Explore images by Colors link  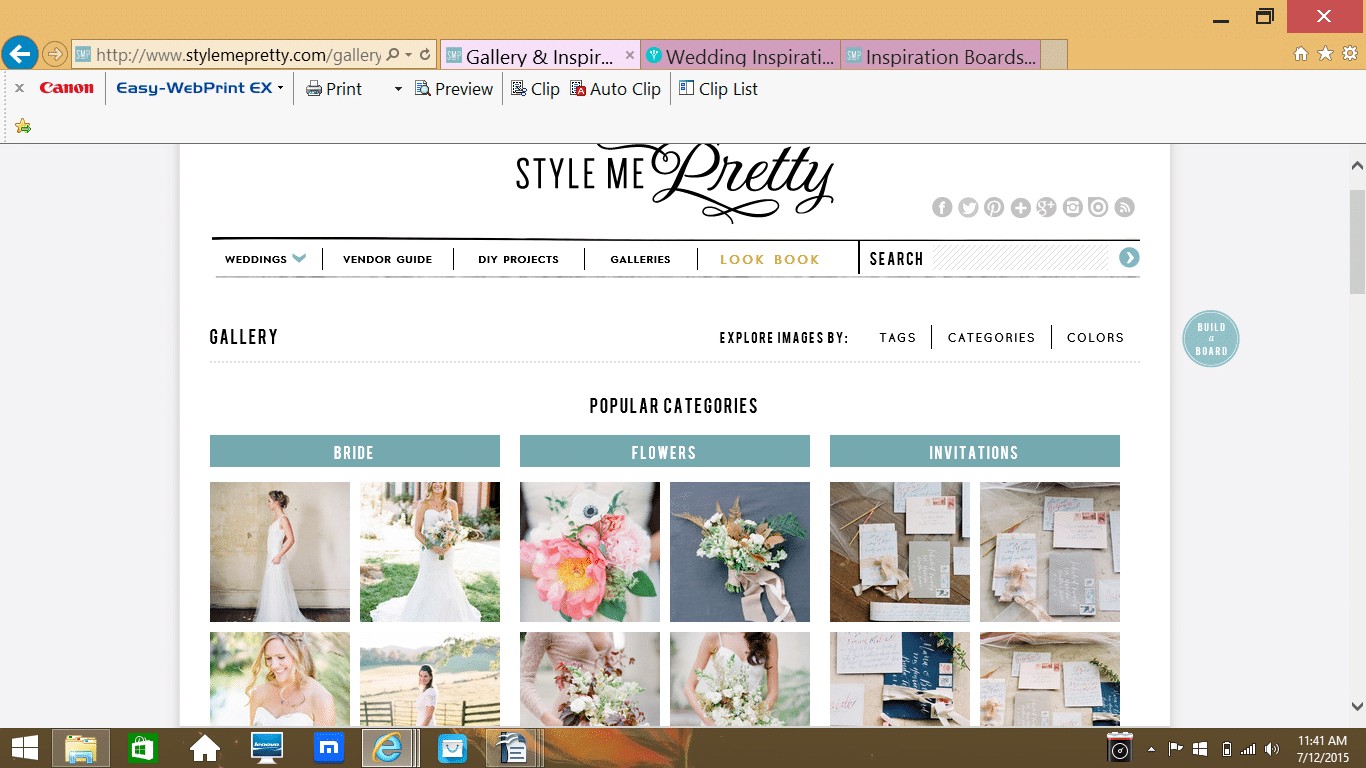(1095, 338)
